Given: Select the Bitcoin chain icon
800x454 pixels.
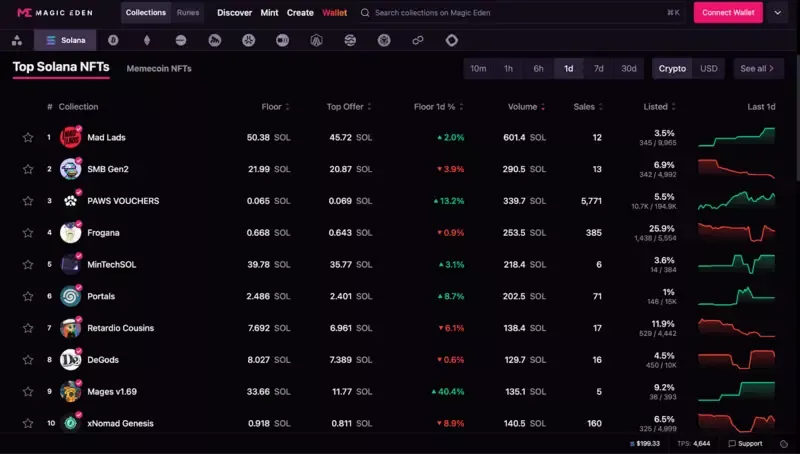Looking at the screenshot, I should point(113,40).
